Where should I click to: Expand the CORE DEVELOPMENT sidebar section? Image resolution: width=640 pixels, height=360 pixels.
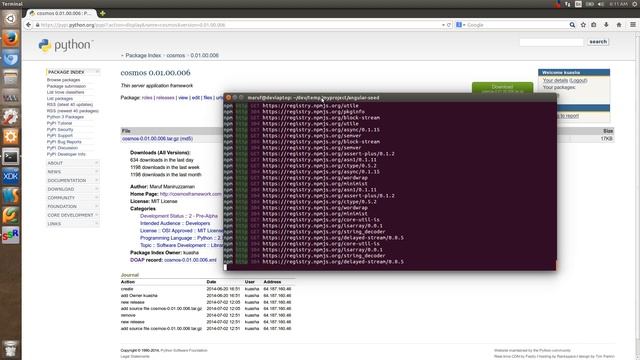[73, 215]
